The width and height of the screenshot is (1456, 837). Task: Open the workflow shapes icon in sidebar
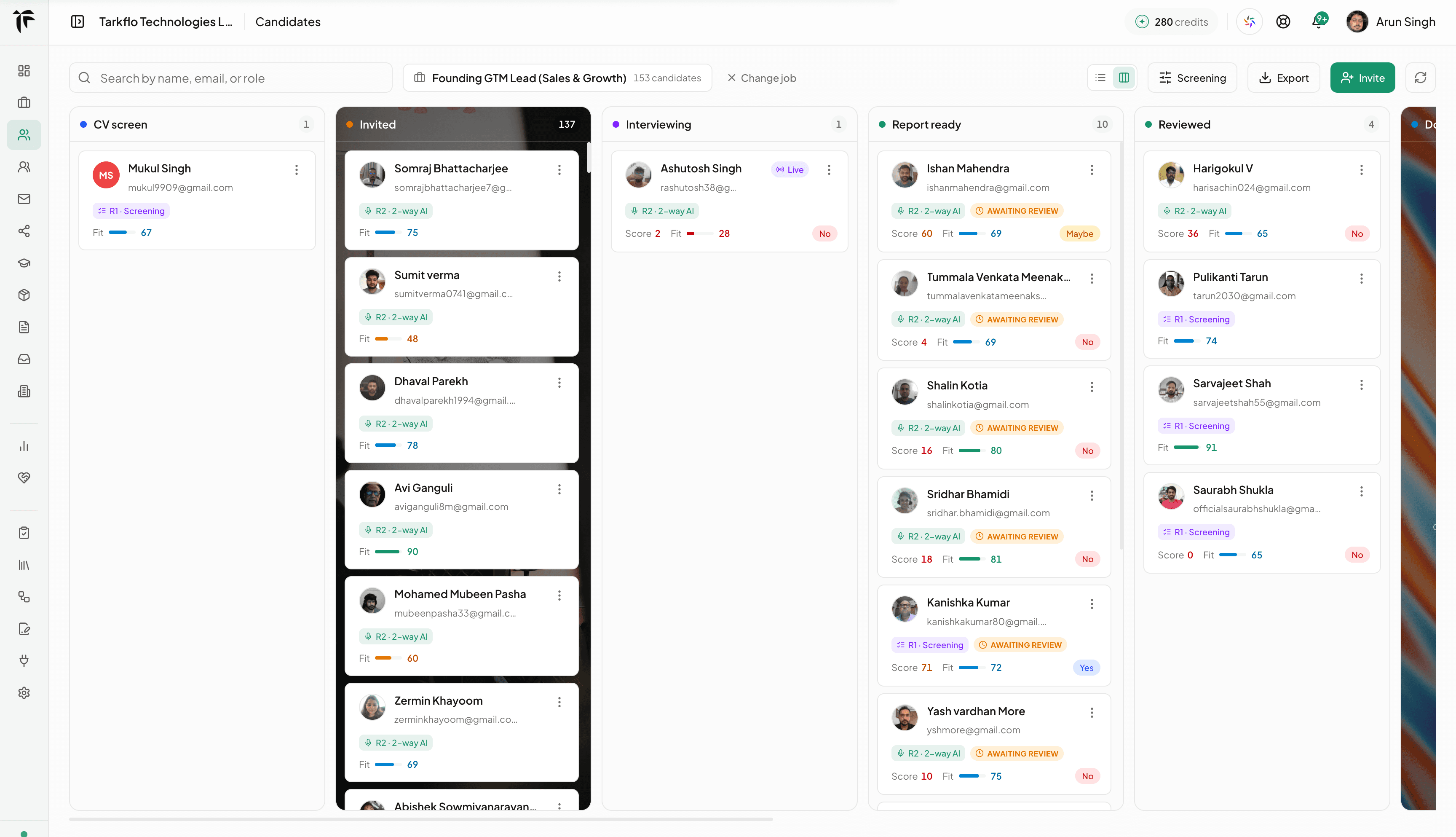24,597
